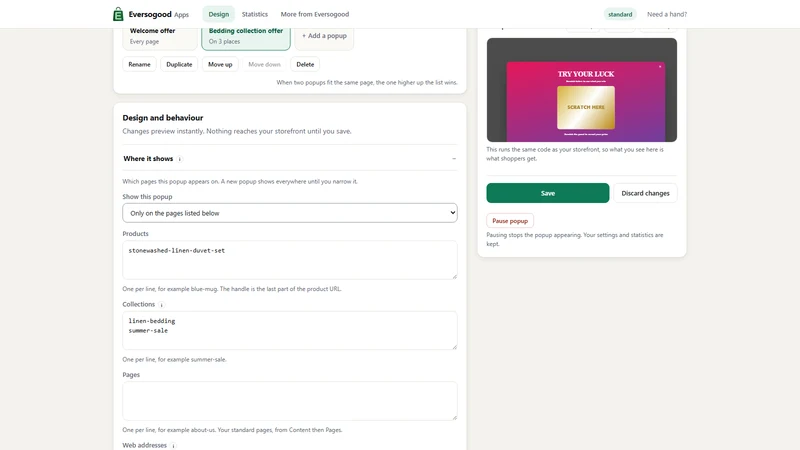Click the SCRATCH HERE card in preview
Screen dimensions: 800x450
point(586,107)
